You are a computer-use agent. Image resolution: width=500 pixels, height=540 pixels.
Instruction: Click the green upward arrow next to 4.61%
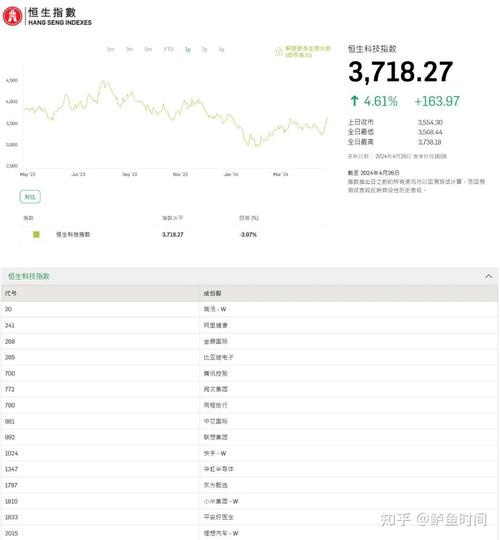click(x=354, y=101)
